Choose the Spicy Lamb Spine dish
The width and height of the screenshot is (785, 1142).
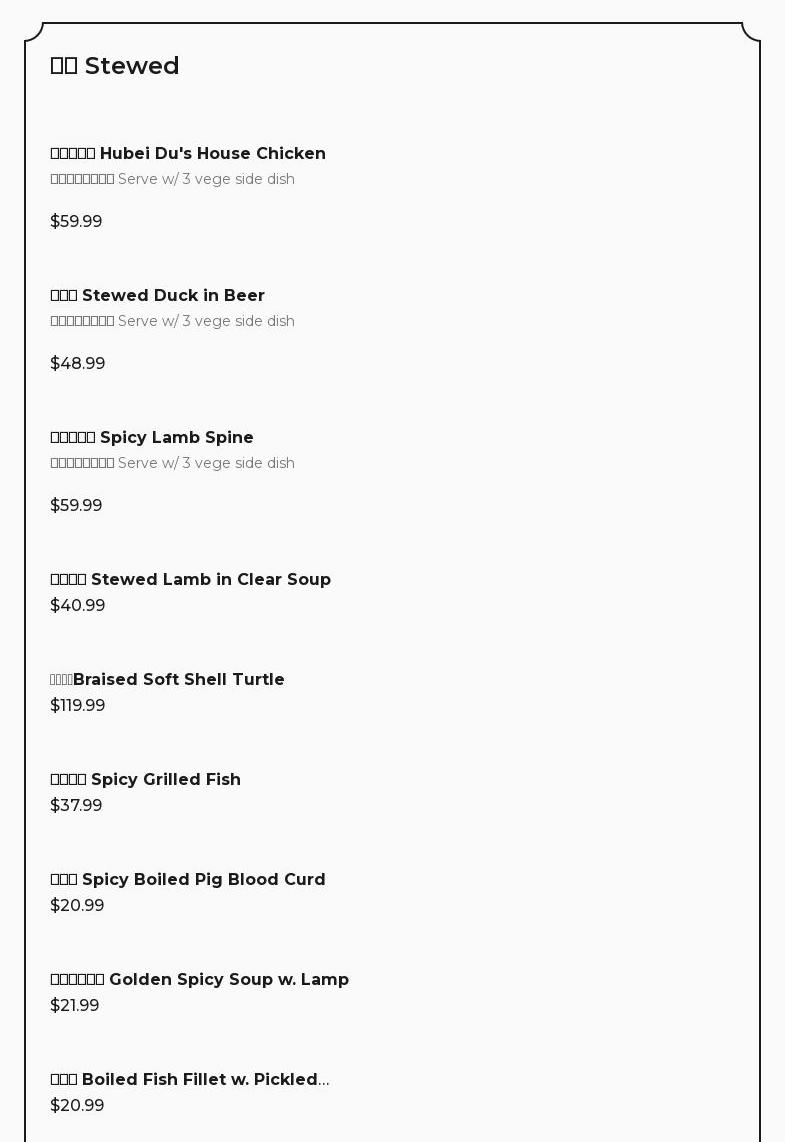coord(152,437)
